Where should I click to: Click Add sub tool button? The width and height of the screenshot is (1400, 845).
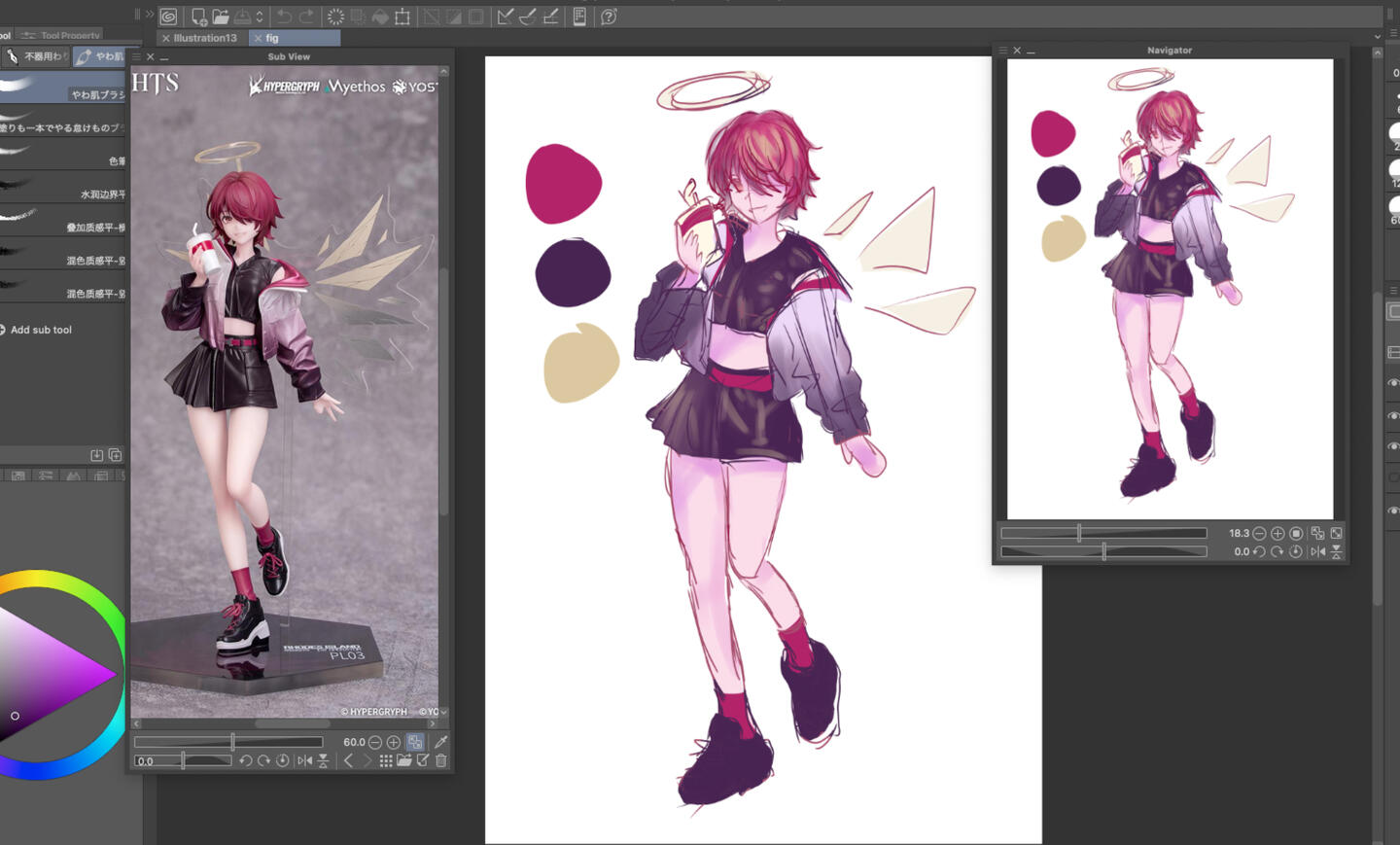tap(41, 330)
